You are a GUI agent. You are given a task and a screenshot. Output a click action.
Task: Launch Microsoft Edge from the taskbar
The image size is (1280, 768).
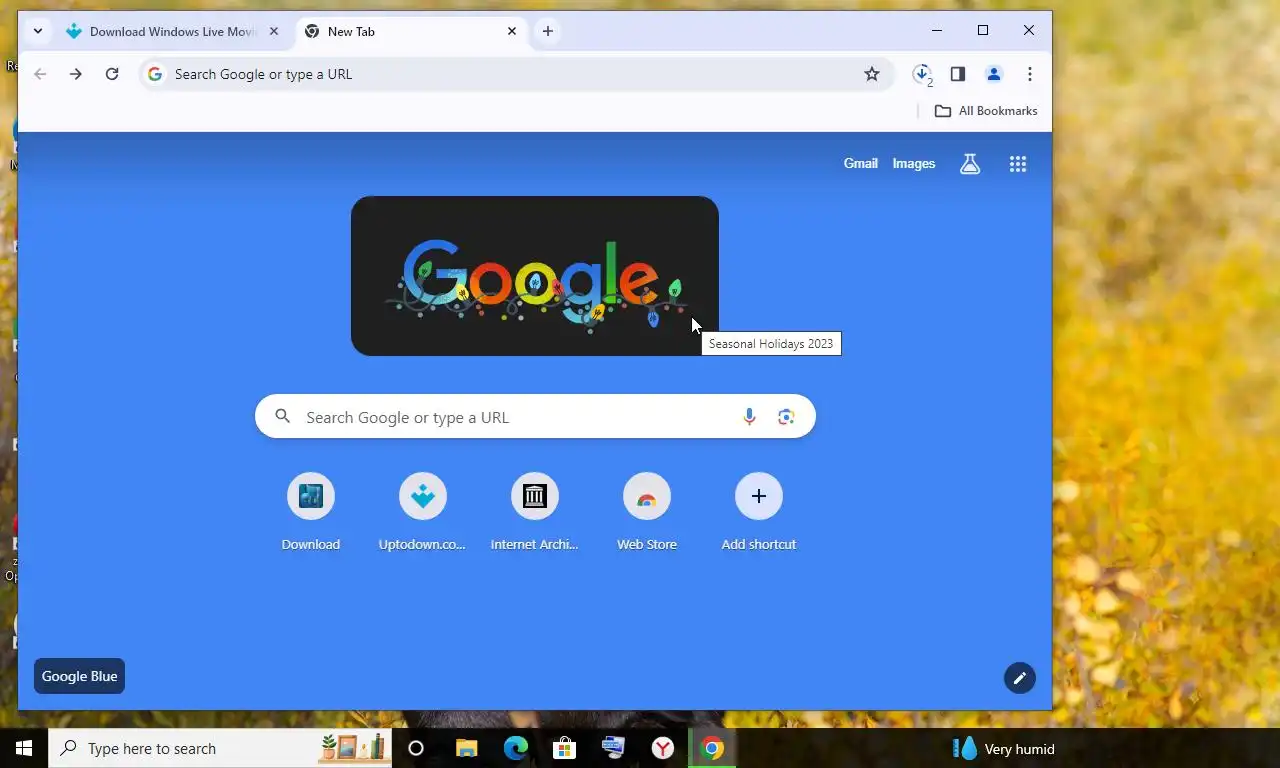tap(516, 748)
